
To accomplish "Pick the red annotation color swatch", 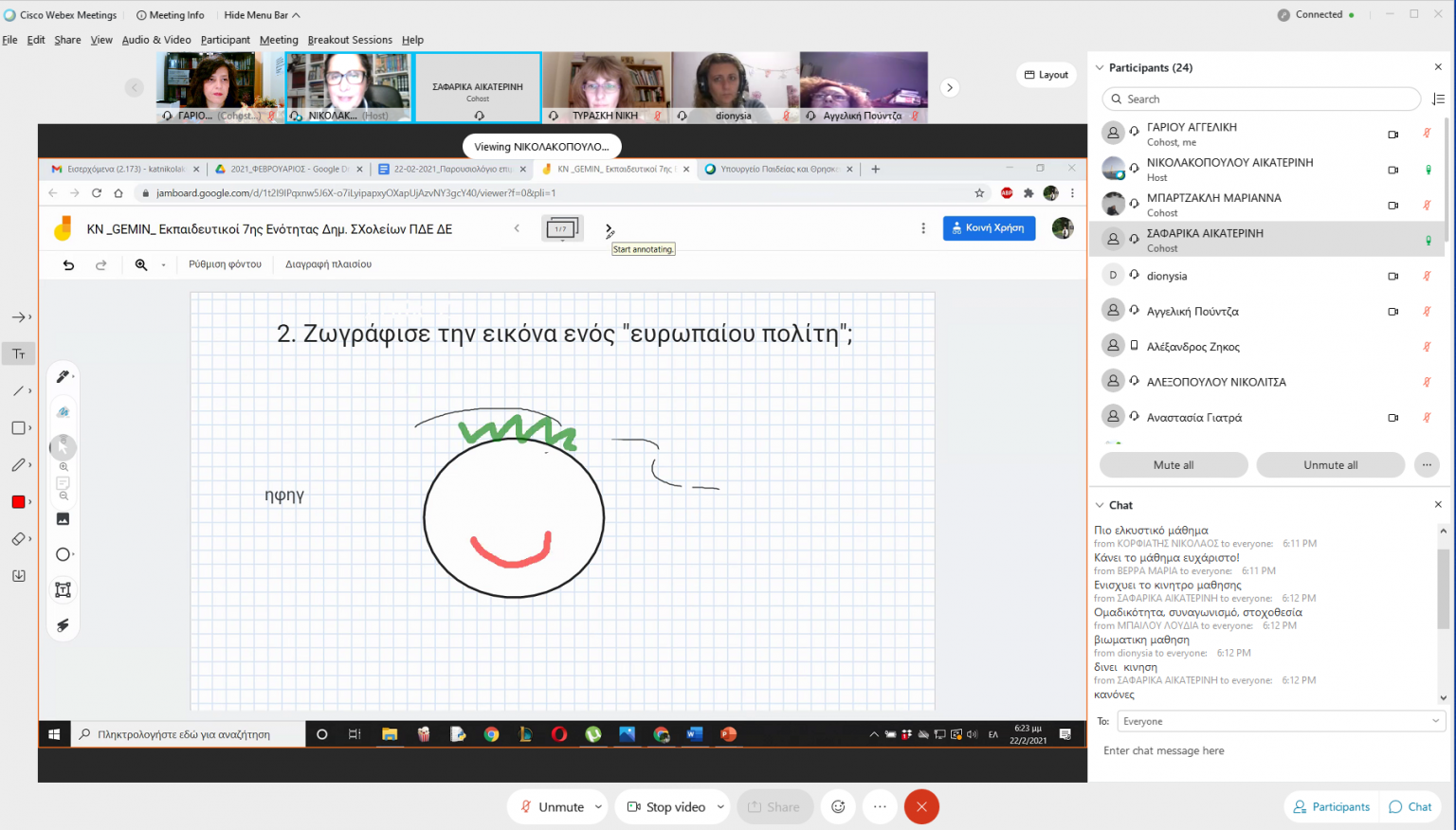I will pos(18,501).
